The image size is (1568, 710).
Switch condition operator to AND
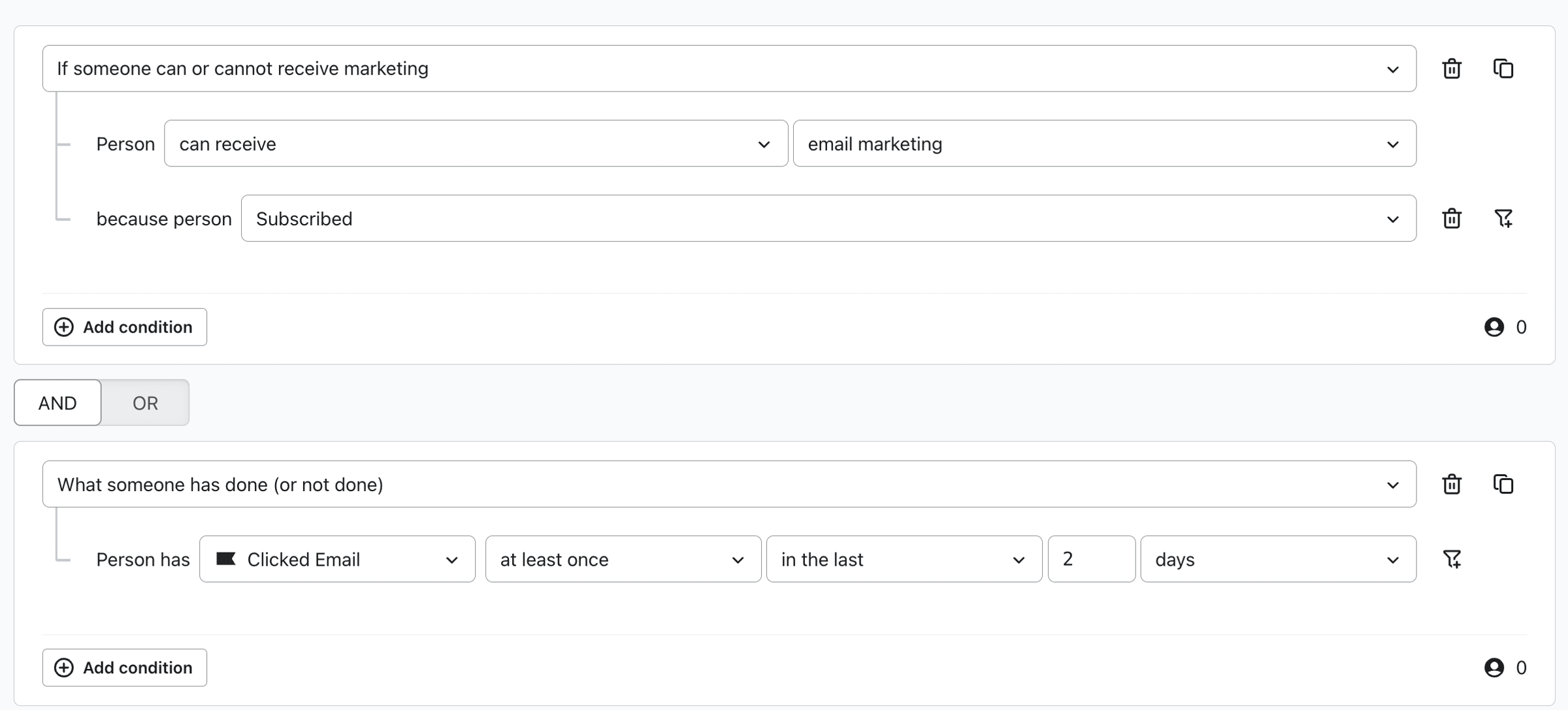click(57, 403)
